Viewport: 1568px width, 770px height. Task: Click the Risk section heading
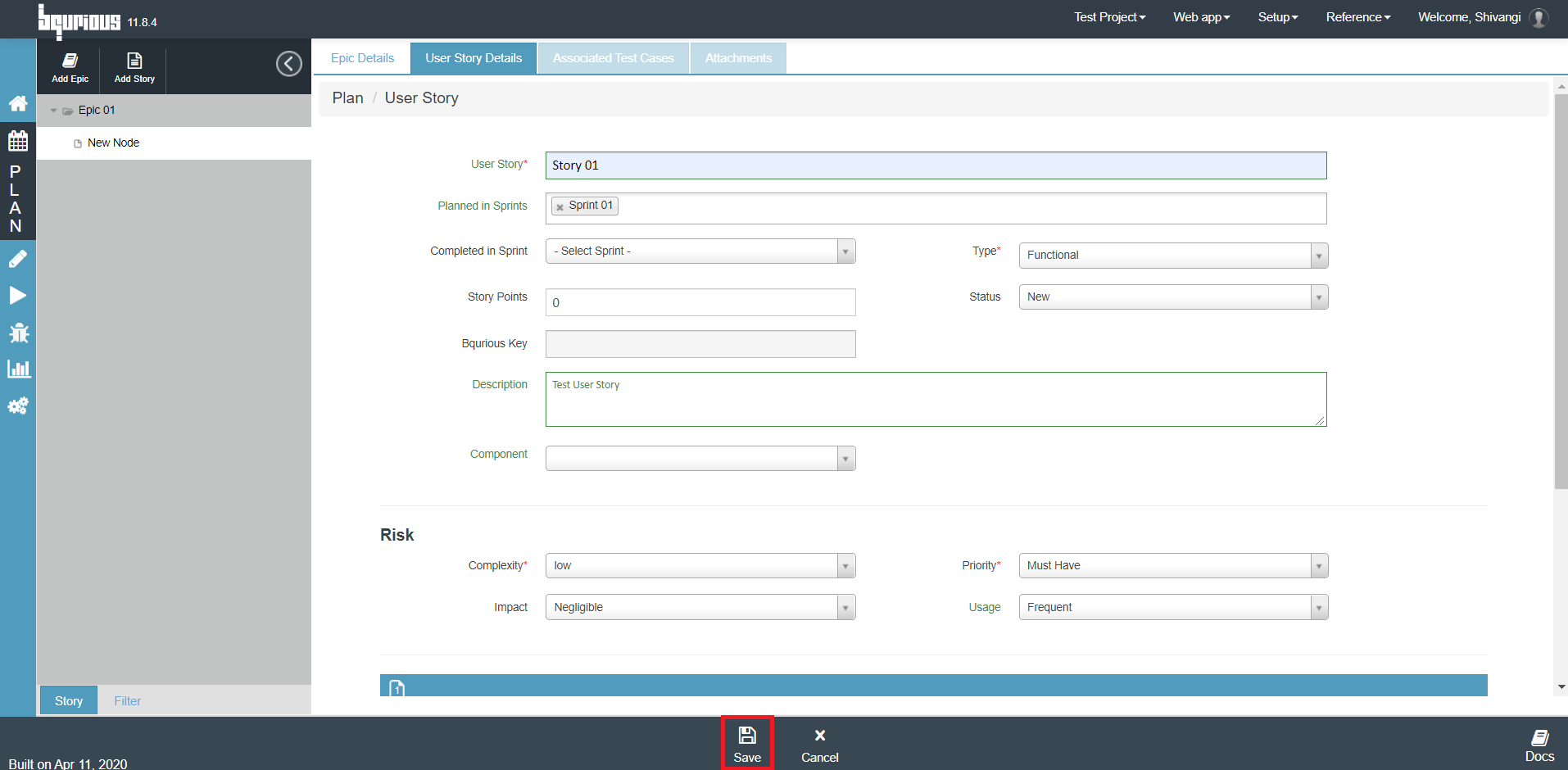[397, 535]
